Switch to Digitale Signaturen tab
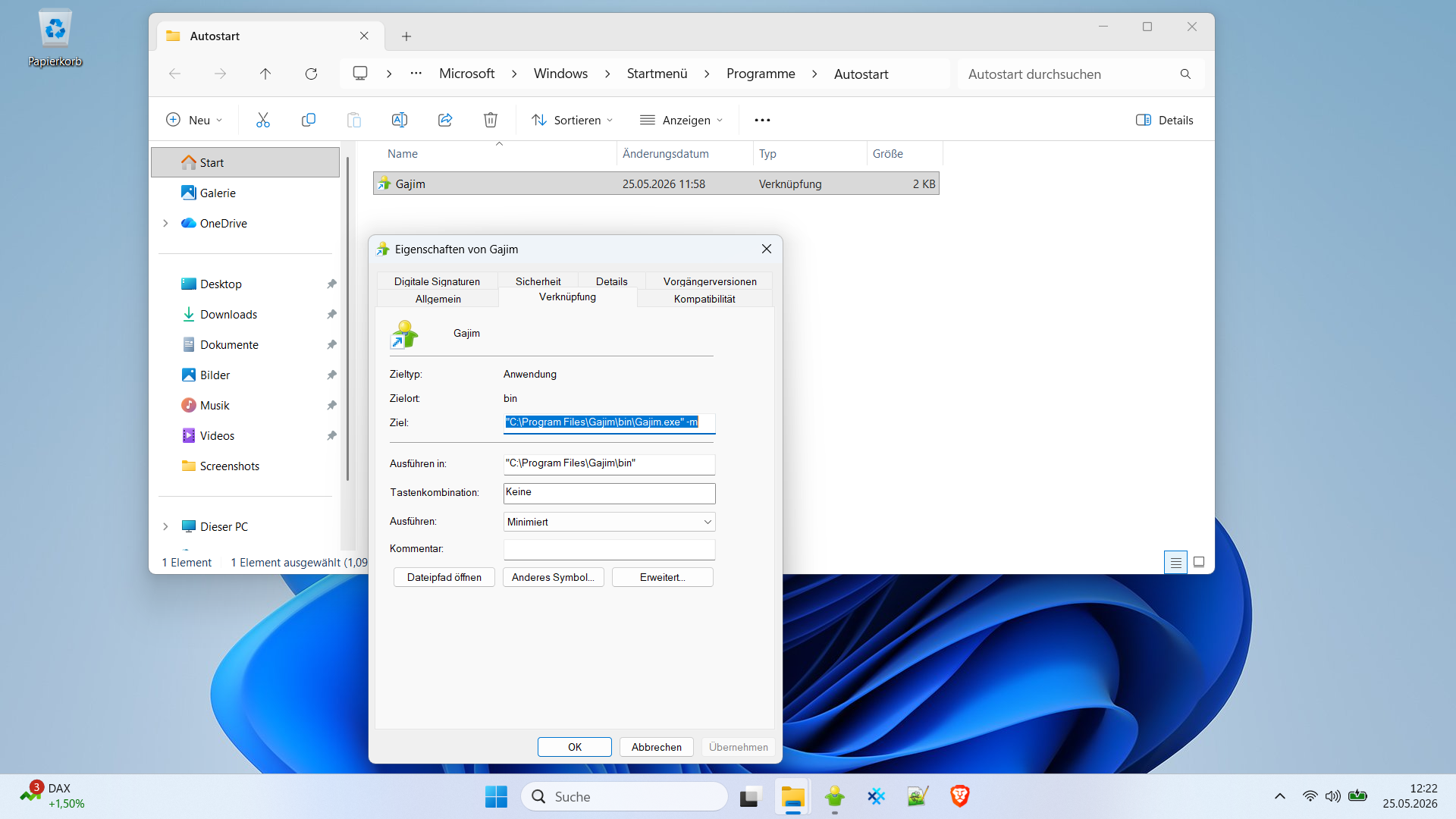Viewport: 1456px width, 819px height. tap(437, 281)
